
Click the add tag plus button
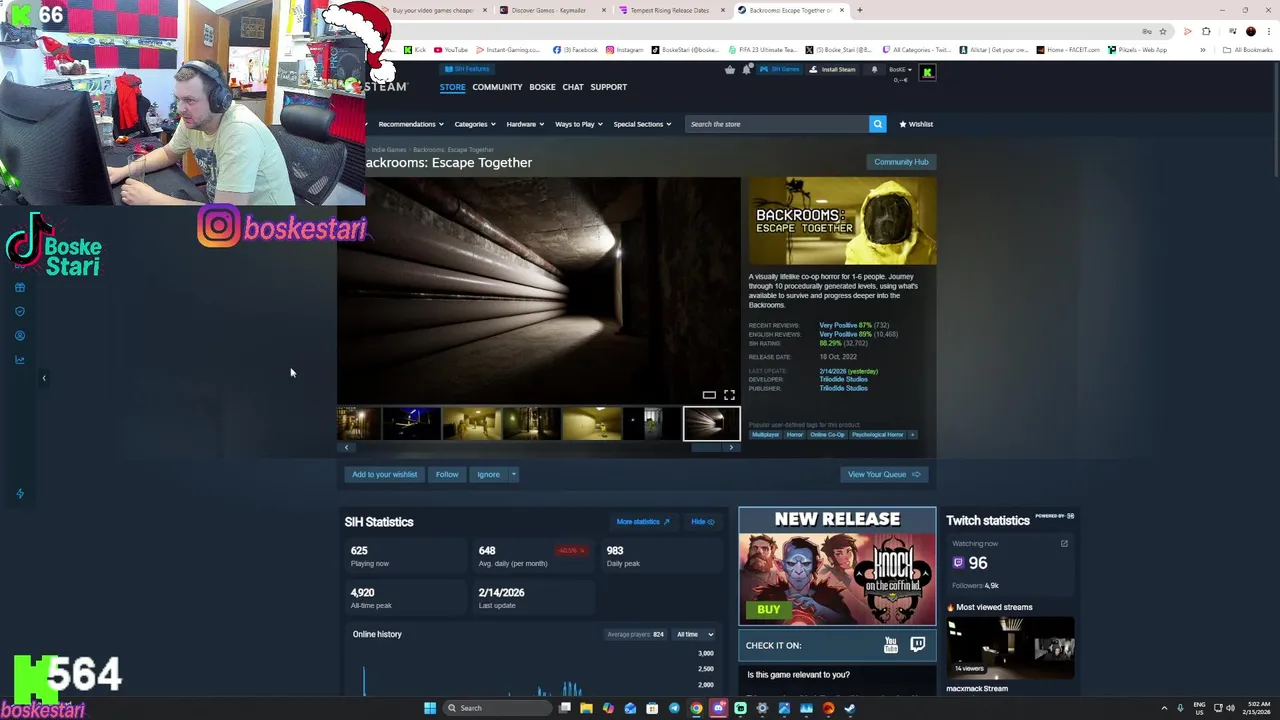coord(911,435)
